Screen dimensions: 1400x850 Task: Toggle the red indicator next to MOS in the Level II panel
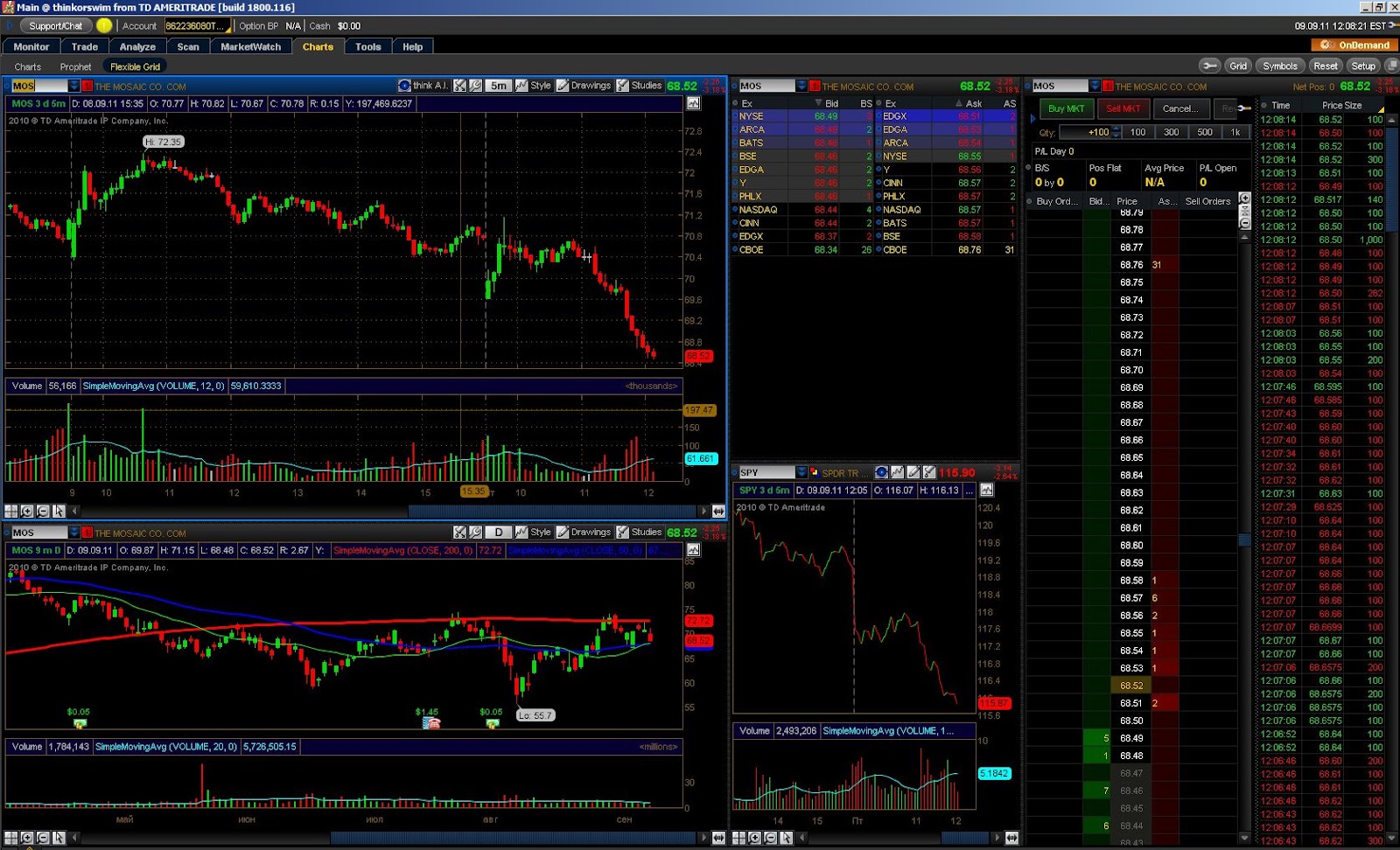(815, 86)
